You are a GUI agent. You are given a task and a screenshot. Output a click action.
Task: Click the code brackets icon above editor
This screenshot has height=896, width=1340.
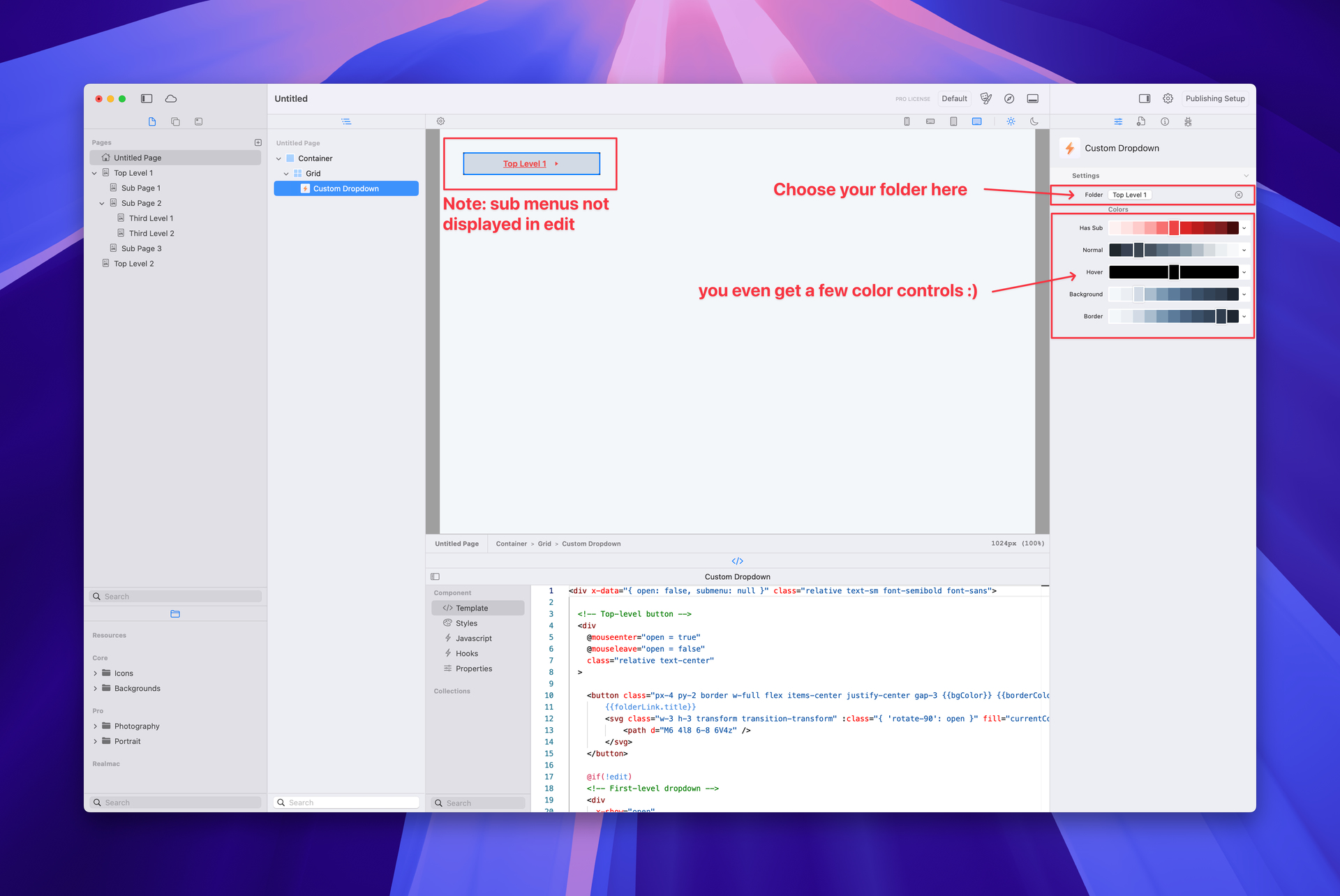[x=737, y=561]
